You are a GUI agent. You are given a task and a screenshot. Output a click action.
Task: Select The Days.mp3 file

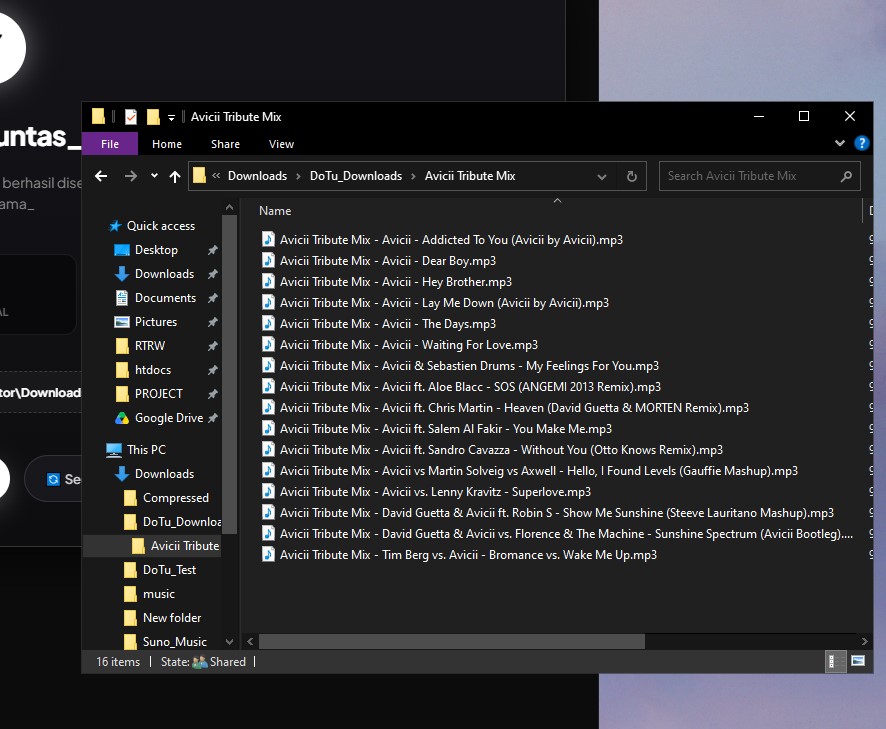pos(388,324)
